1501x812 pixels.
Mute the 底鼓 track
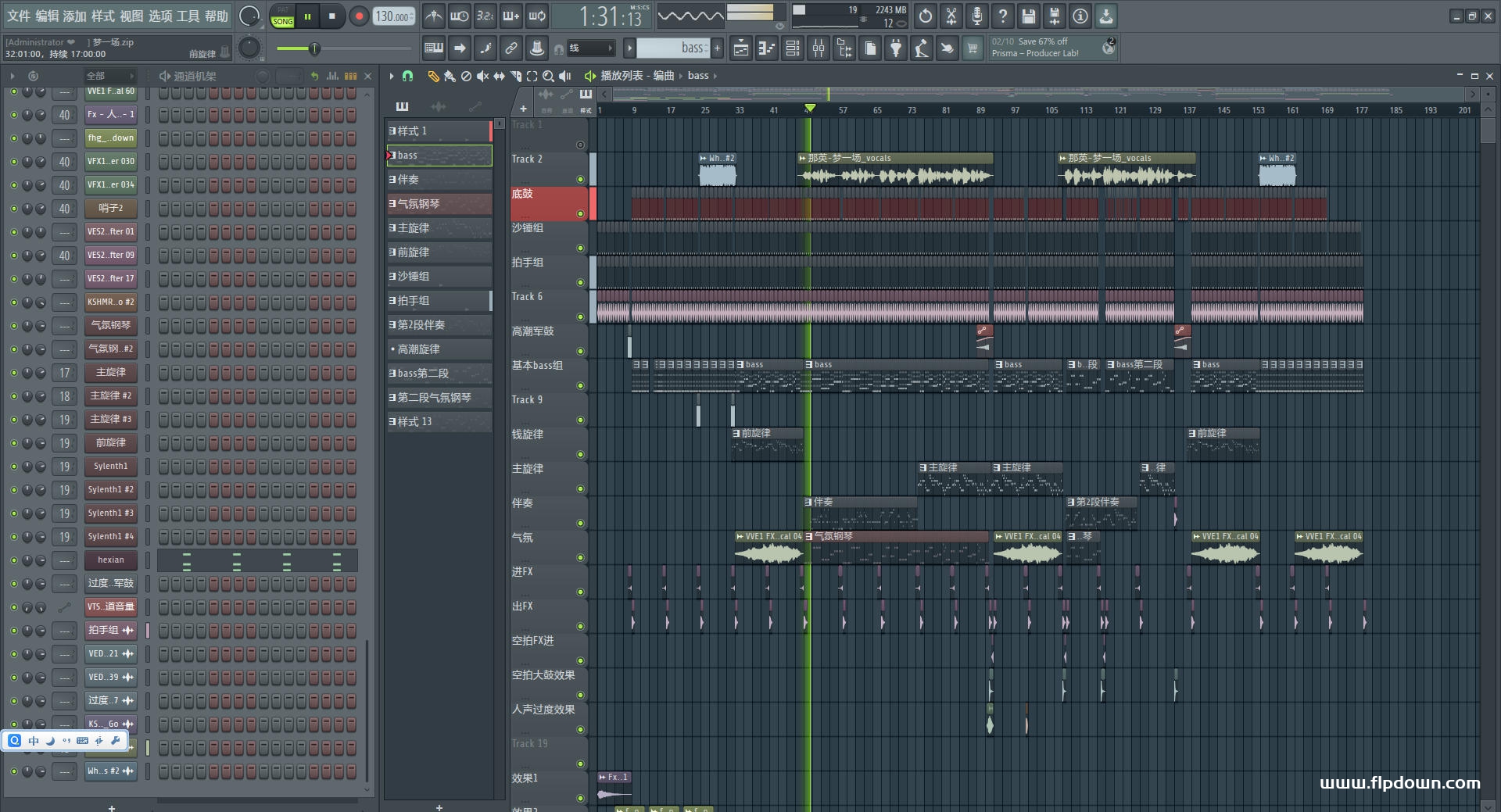tap(580, 213)
